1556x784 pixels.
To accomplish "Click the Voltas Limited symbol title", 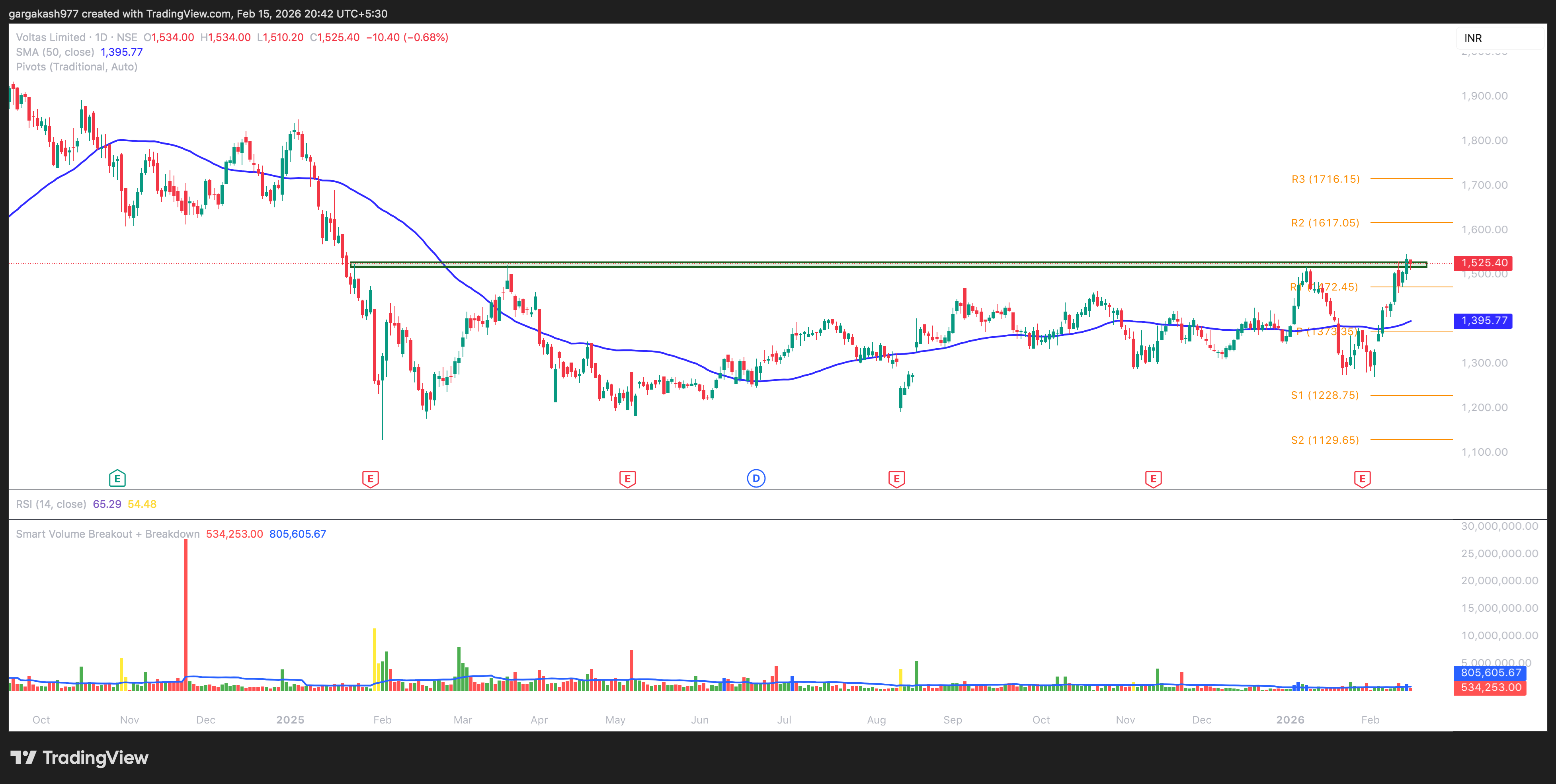I will (51, 37).
